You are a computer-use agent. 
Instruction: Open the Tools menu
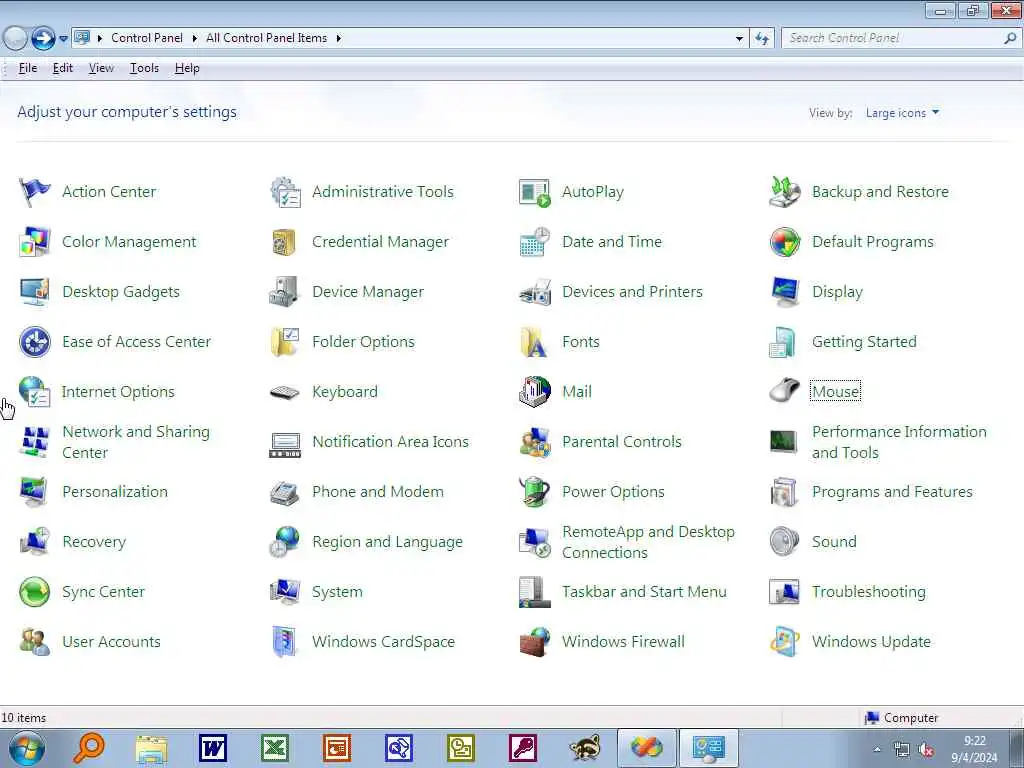click(x=144, y=68)
